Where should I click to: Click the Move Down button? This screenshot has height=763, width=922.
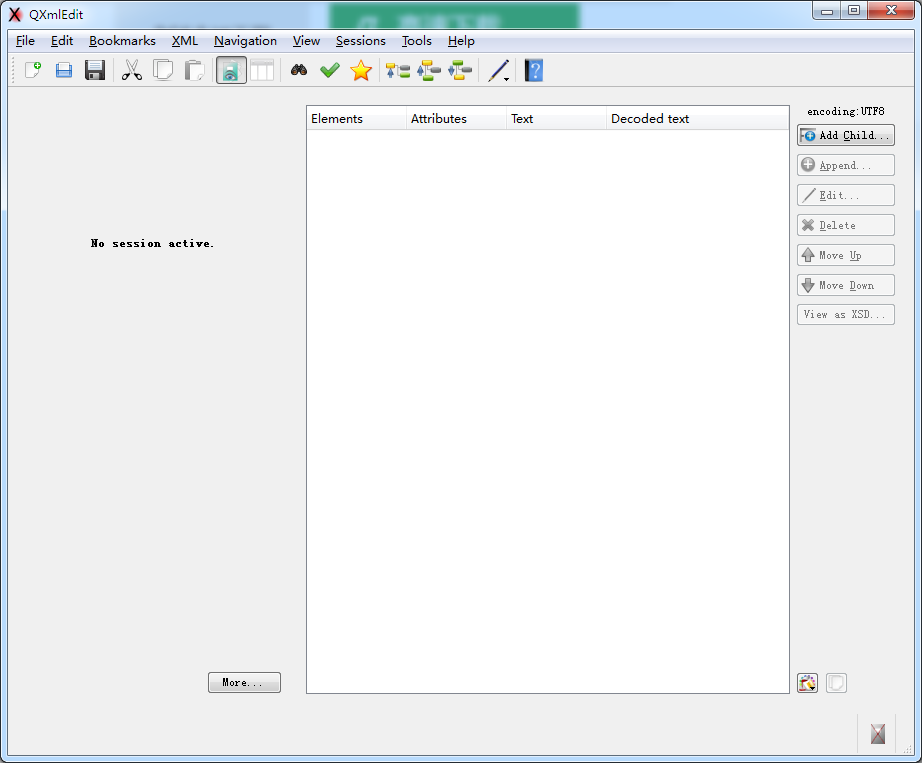click(846, 285)
